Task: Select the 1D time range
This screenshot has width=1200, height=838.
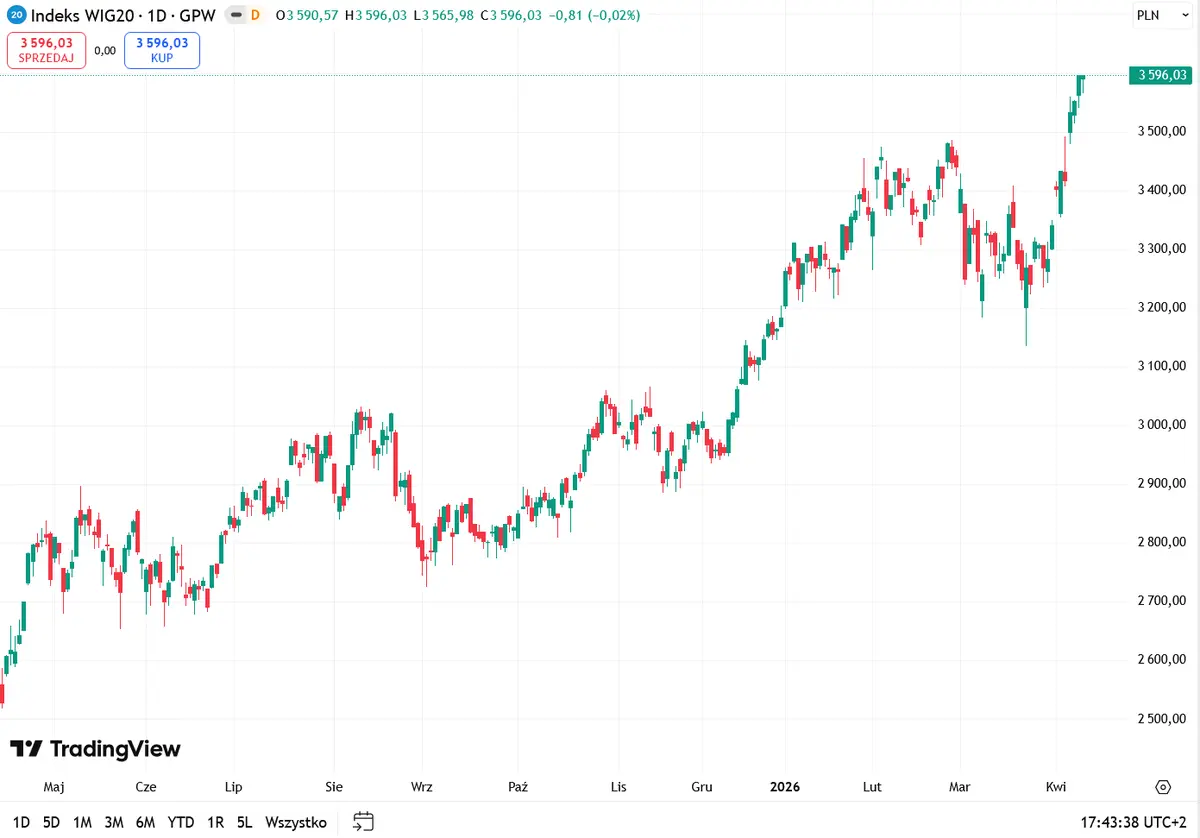Action: pyautogui.click(x=22, y=822)
